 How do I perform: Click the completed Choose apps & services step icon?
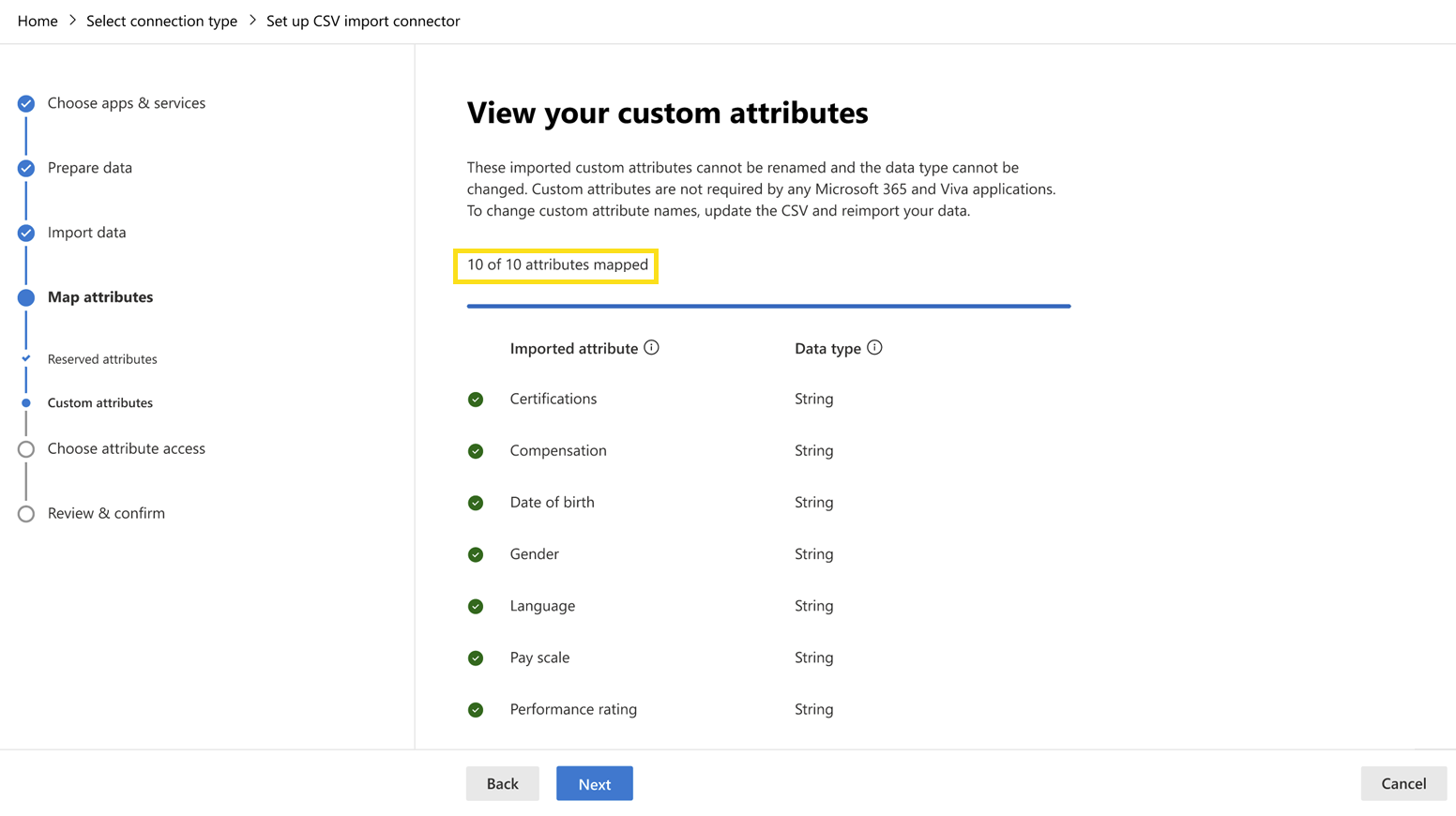point(25,103)
